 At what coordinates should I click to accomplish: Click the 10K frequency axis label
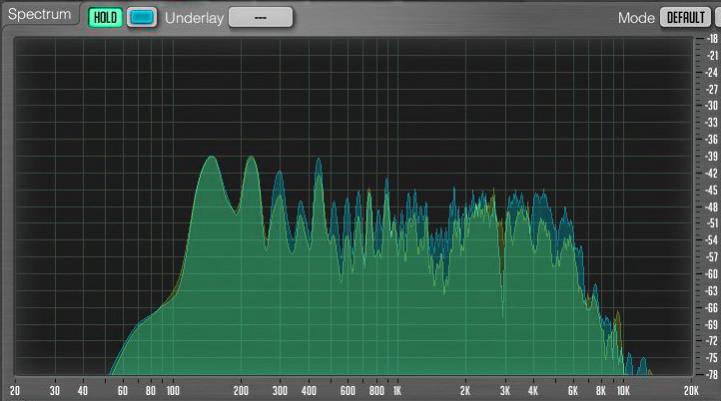(623, 391)
